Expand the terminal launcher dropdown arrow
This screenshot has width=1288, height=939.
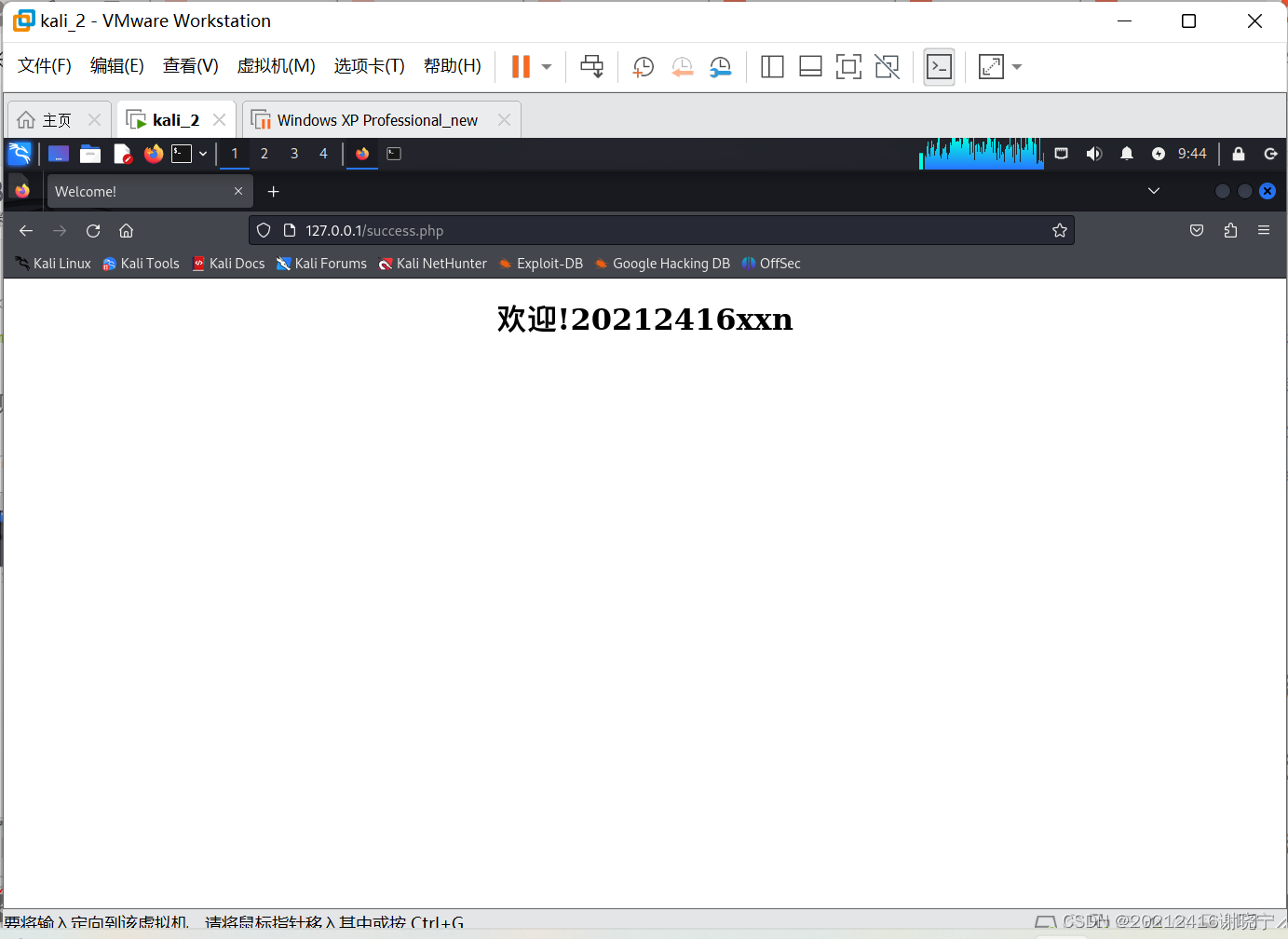click(x=203, y=154)
